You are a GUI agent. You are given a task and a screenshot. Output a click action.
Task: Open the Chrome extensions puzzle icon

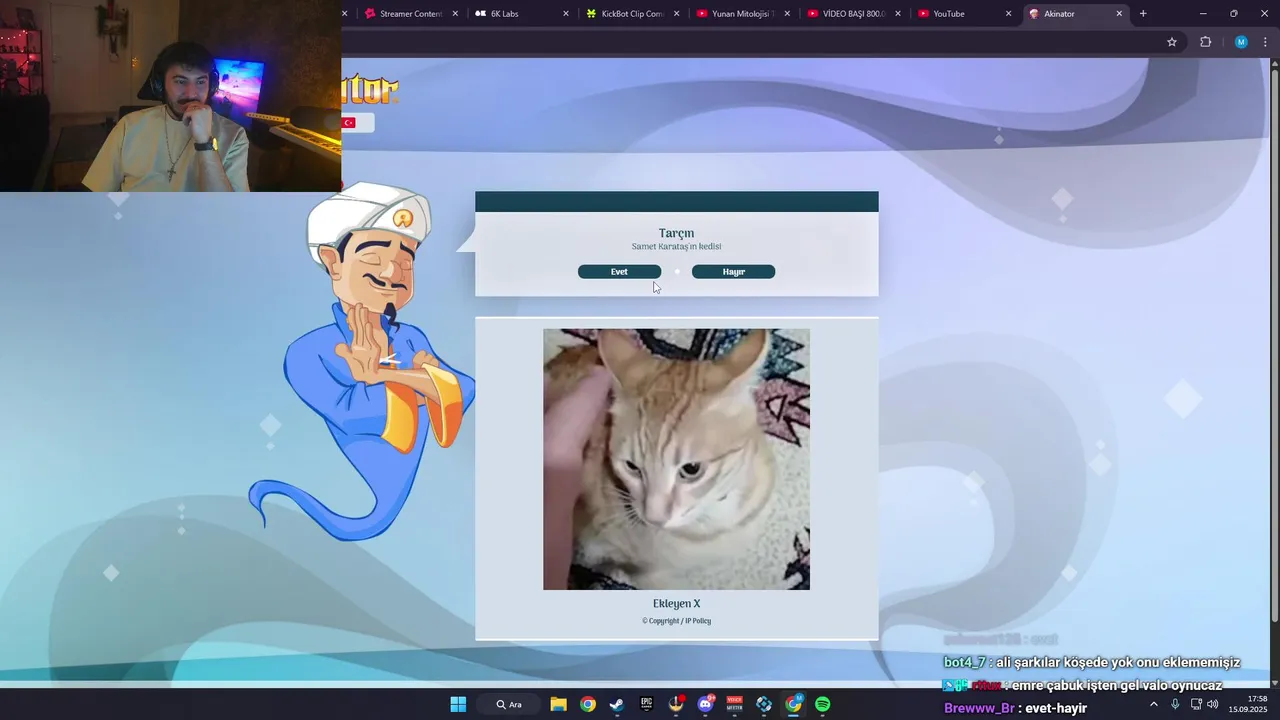click(x=1205, y=42)
